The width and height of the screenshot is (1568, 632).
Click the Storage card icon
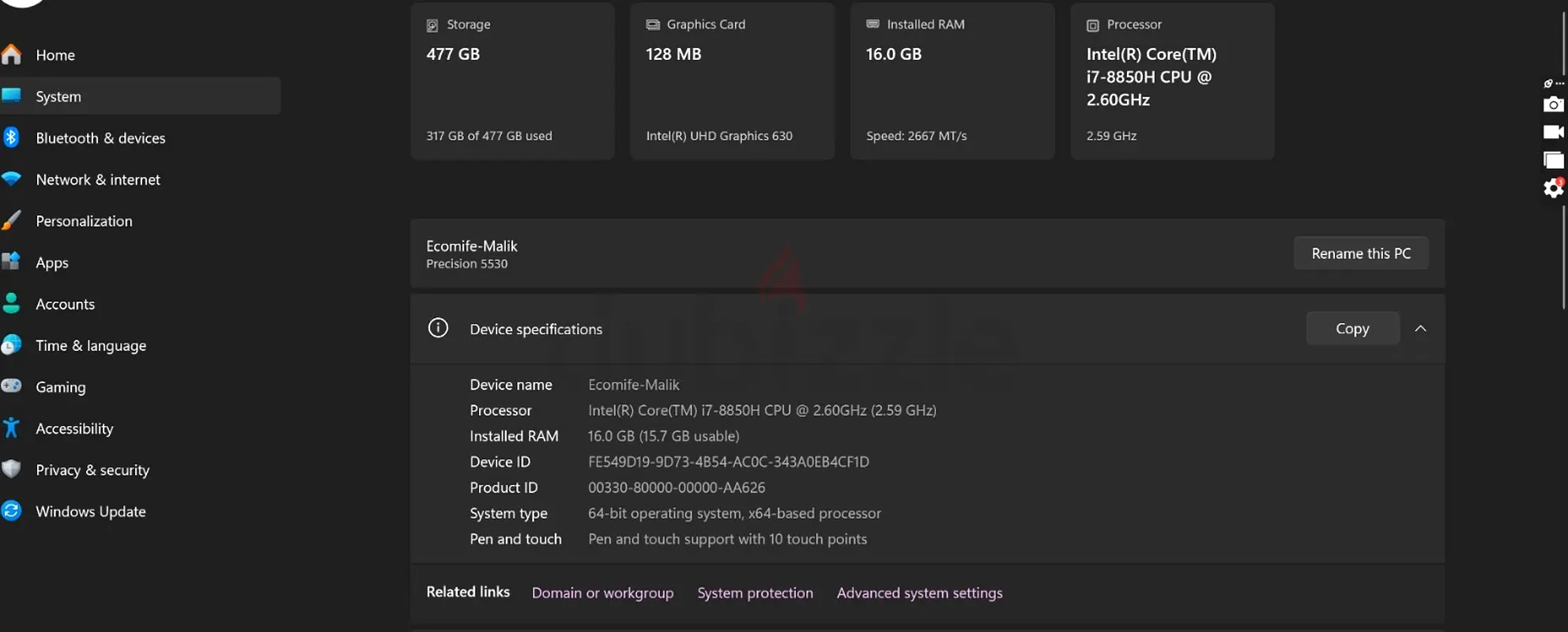click(x=432, y=25)
